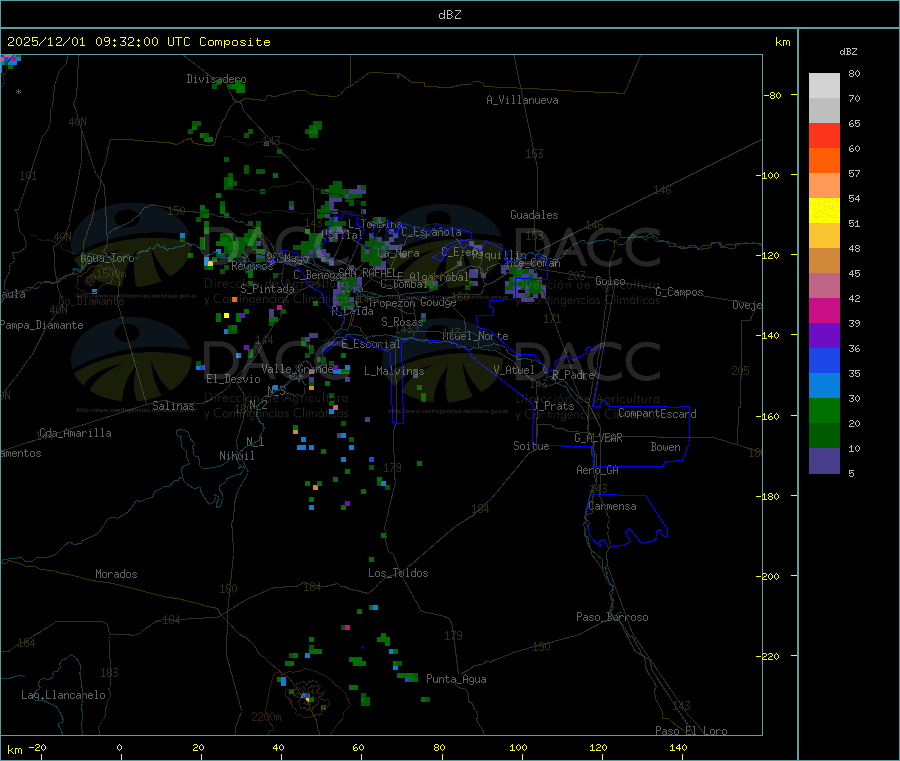Click the S_Pintada location label
This screenshot has height=761, width=900.
pyautogui.click(x=267, y=289)
